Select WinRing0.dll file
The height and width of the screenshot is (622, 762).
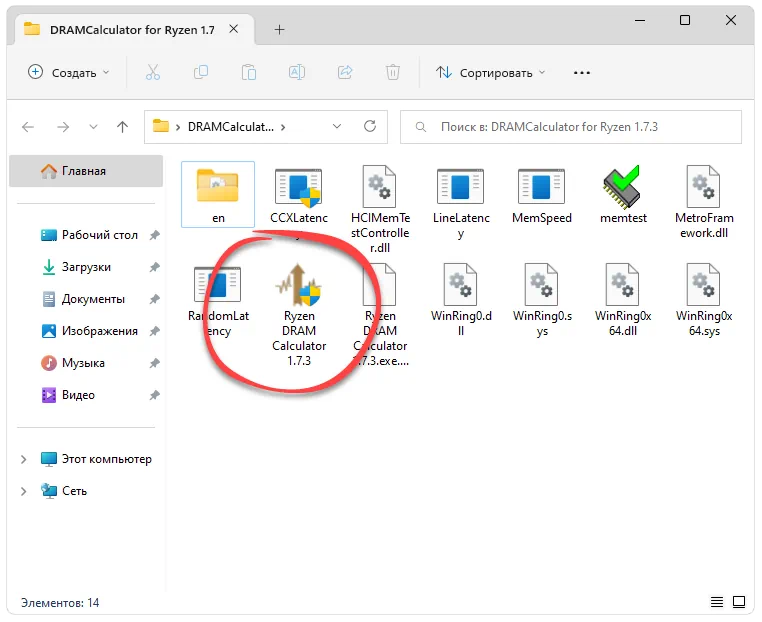[x=461, y=301]
